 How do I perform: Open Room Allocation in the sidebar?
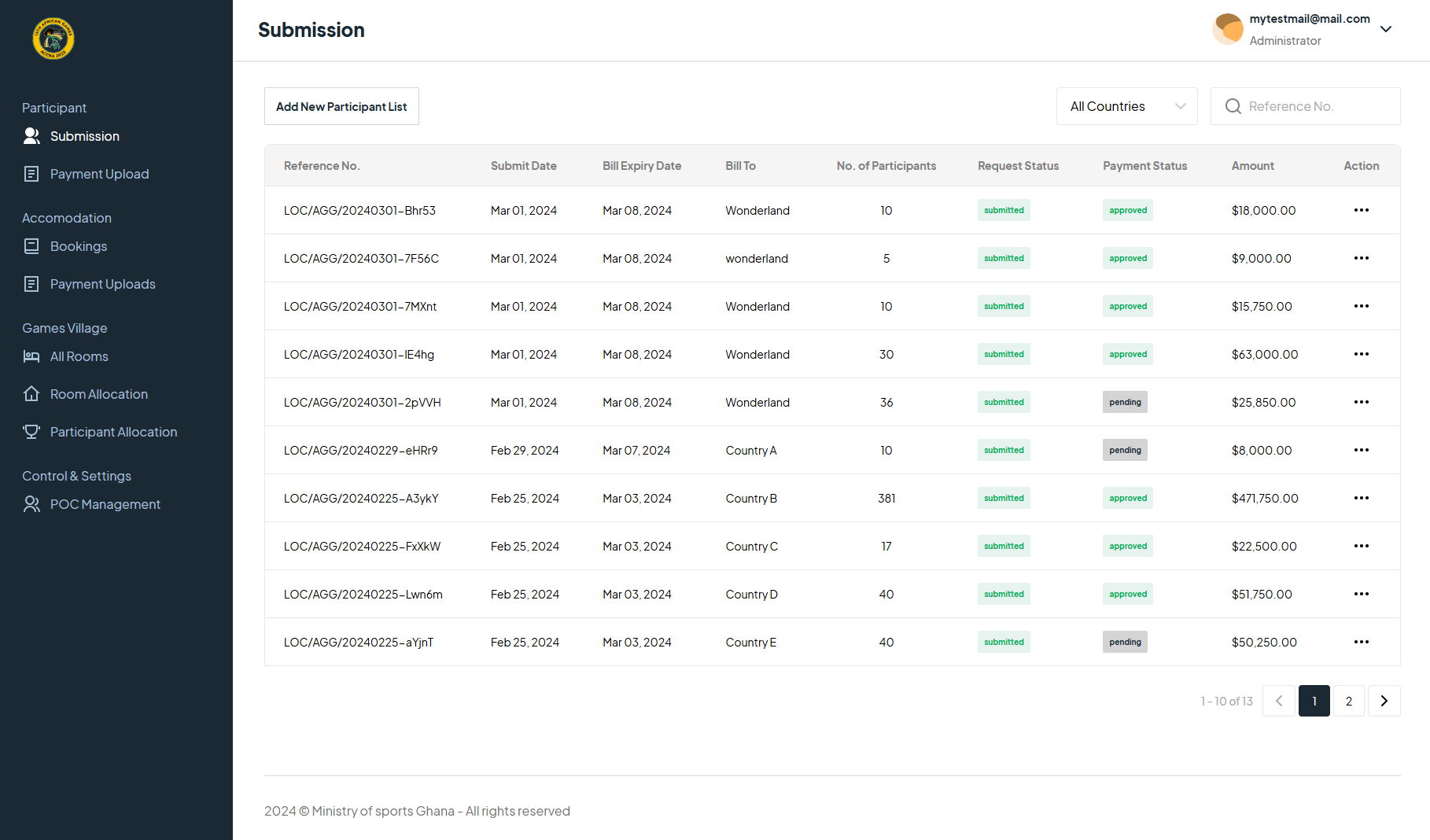click(x=99, y=394)
